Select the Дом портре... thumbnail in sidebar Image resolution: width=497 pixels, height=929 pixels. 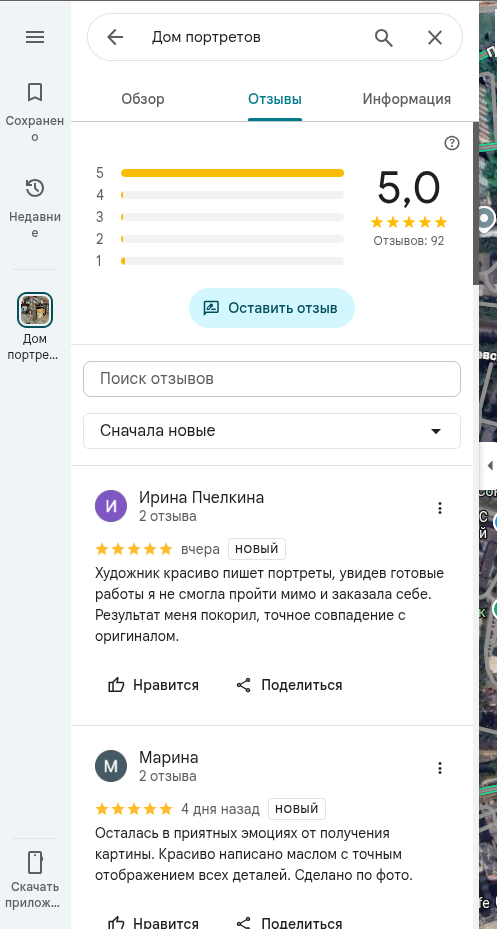(x=35, y=310)
